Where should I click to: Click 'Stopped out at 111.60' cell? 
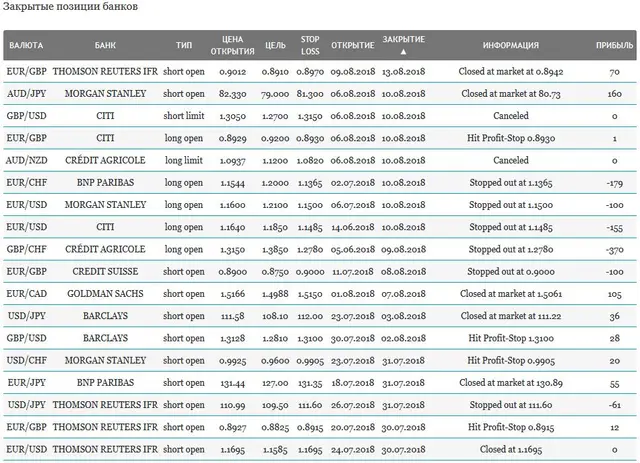511,405
